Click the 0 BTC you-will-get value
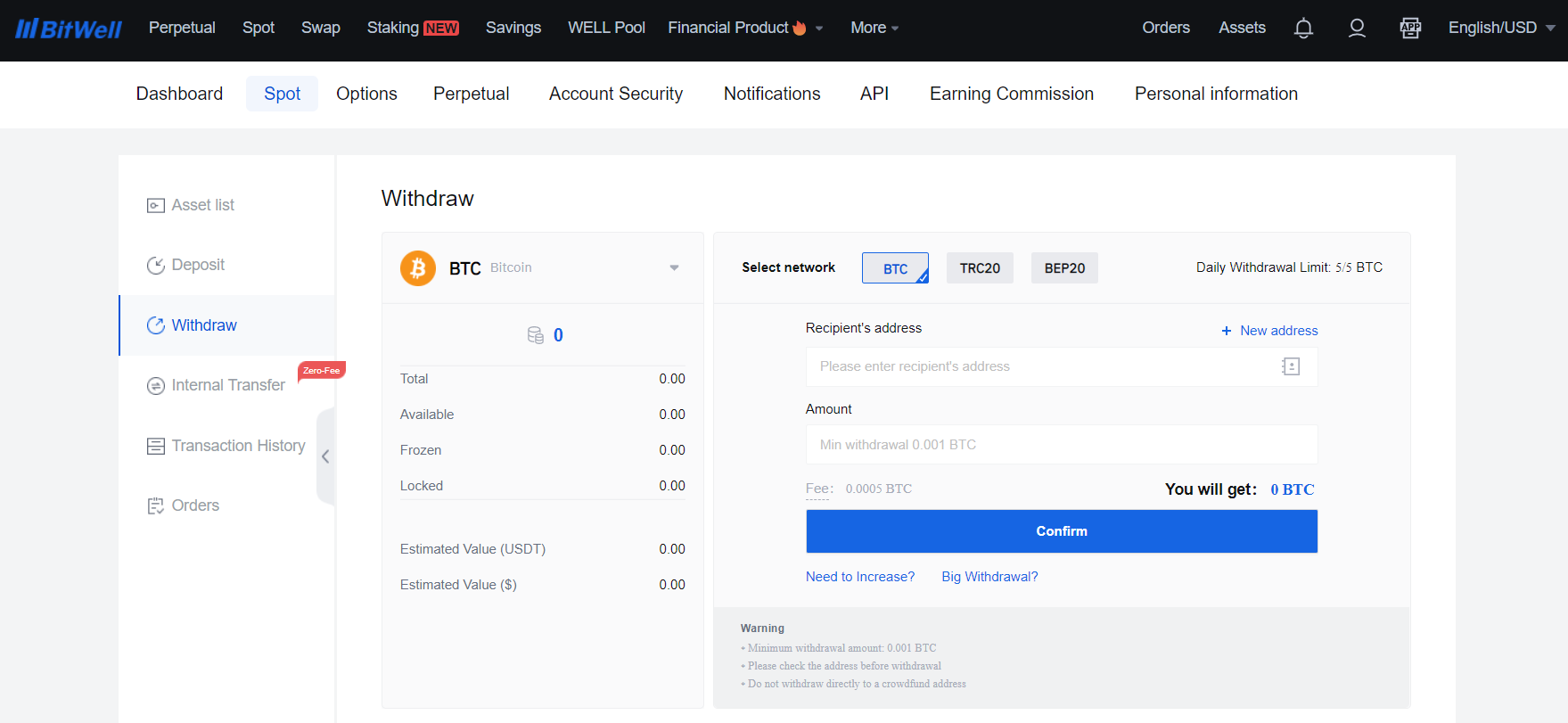1568x723 pixels. 1293,489
